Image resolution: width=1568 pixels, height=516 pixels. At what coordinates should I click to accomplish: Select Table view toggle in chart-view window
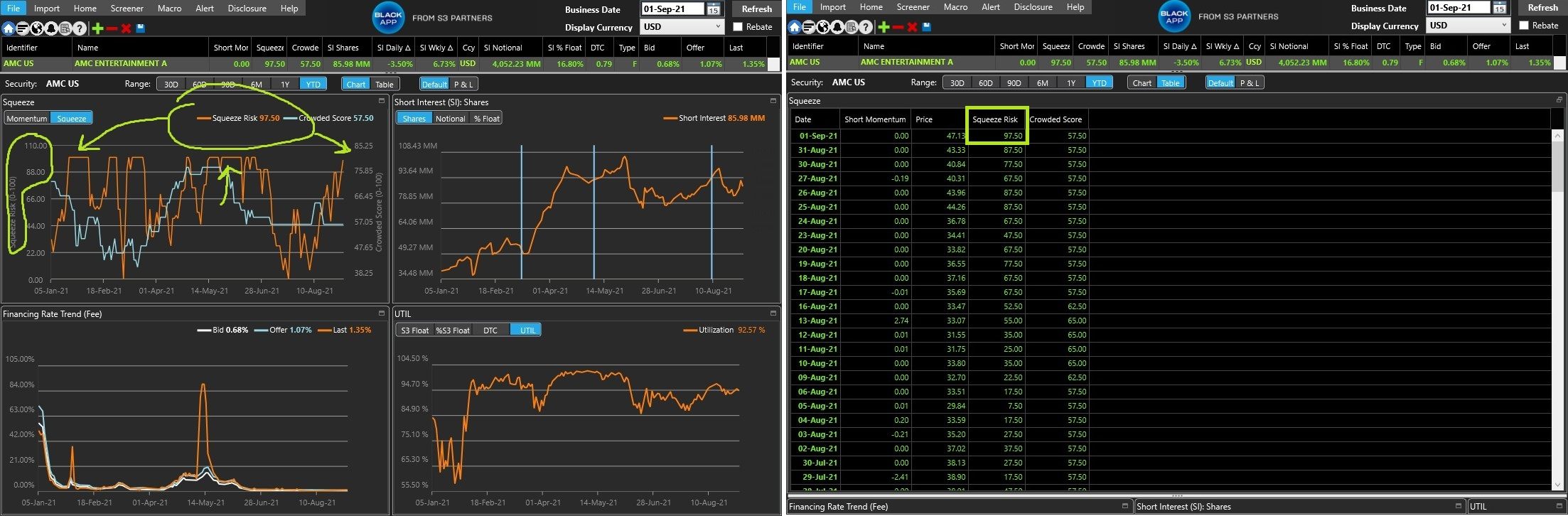[385, 85]
